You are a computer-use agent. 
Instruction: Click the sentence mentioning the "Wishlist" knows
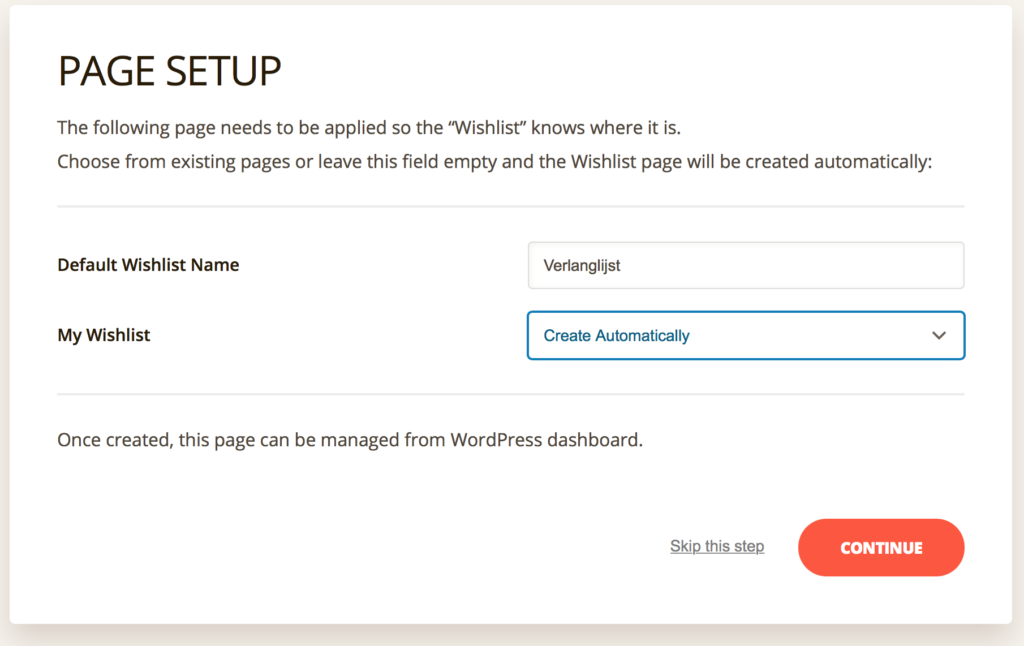click(x=369, y=127)
